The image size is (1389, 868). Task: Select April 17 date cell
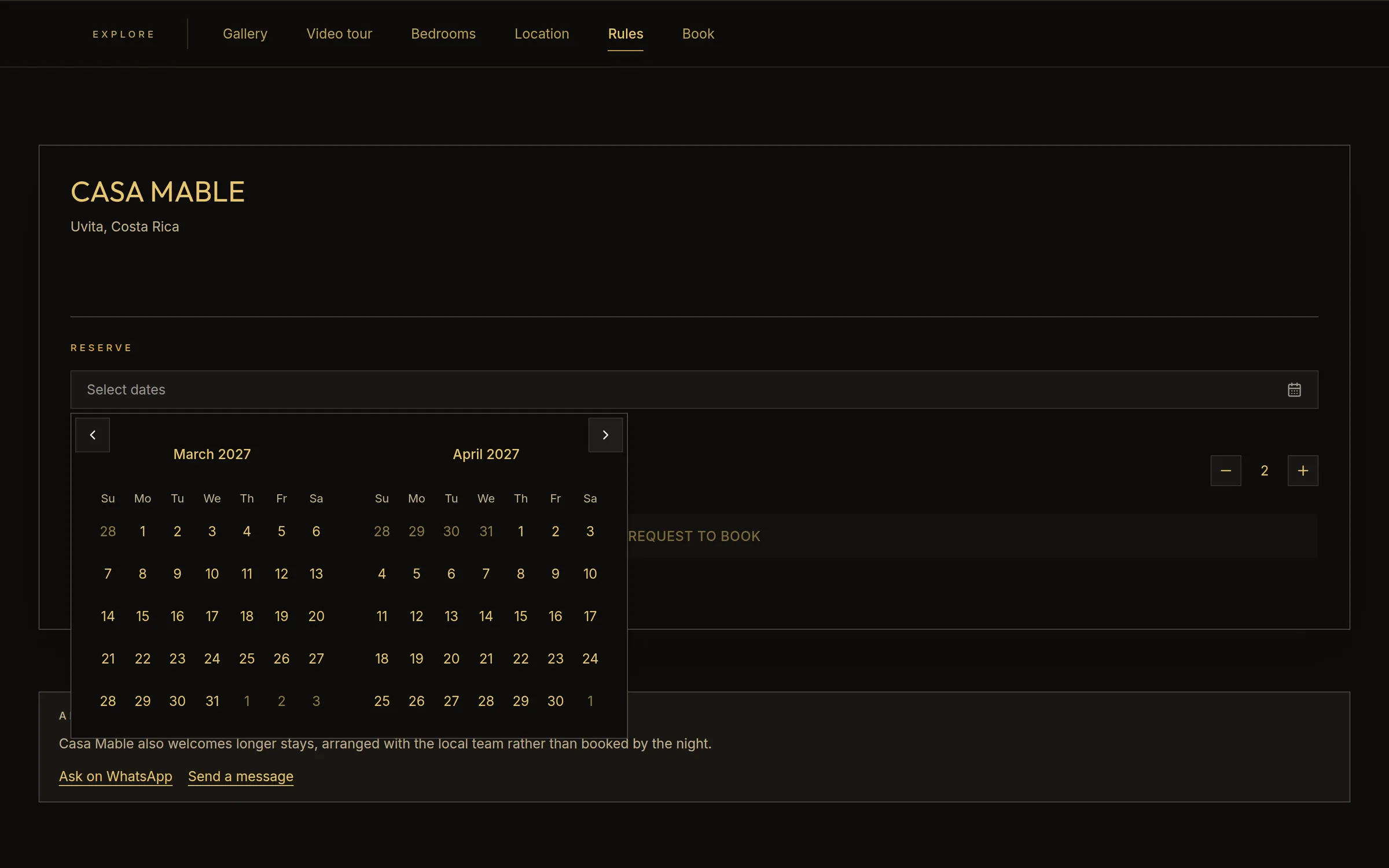pyautogui.click(x=590, y=616)
